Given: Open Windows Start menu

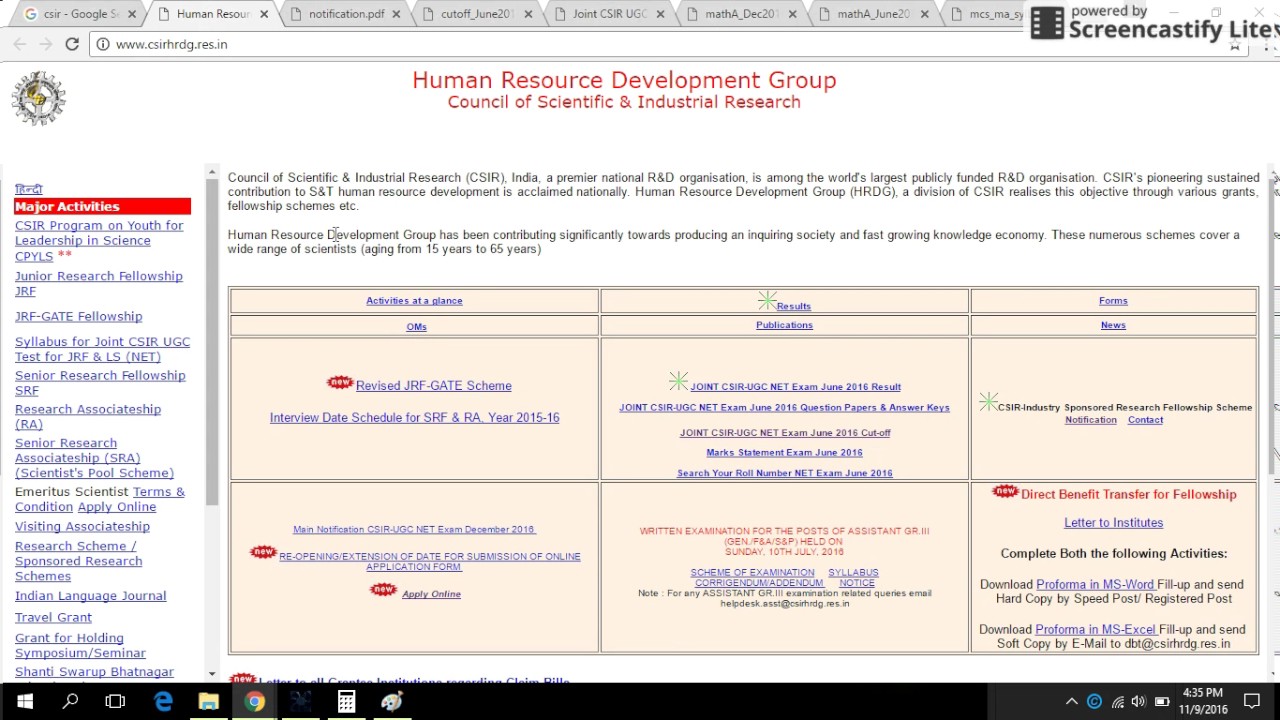Looking at the screenshot, I should coord(24,702).
